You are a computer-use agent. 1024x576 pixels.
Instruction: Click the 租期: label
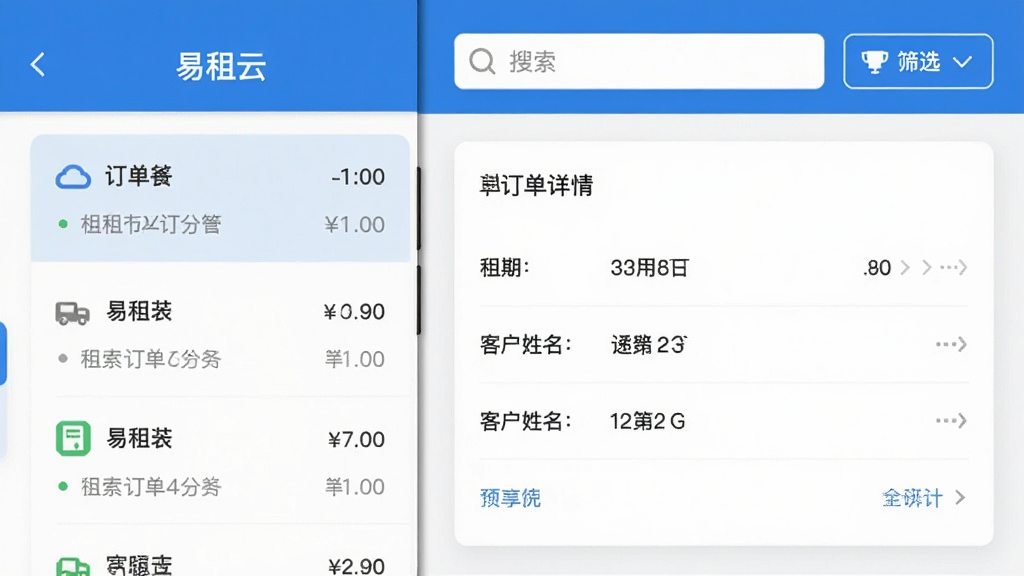click(x=505, y=268)
